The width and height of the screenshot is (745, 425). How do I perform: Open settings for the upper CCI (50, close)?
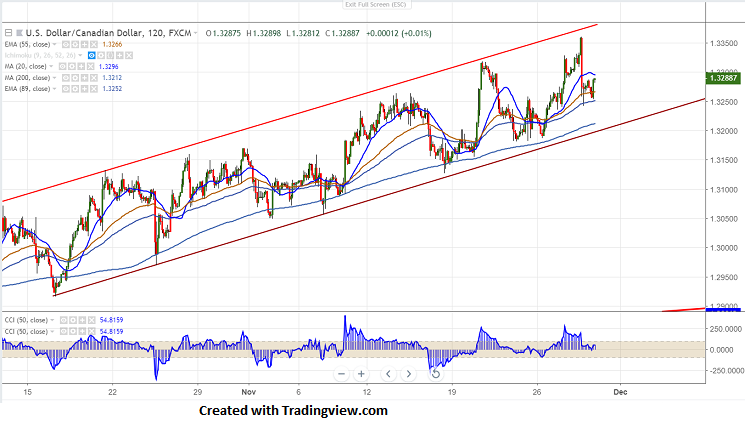tap(73, 320)
